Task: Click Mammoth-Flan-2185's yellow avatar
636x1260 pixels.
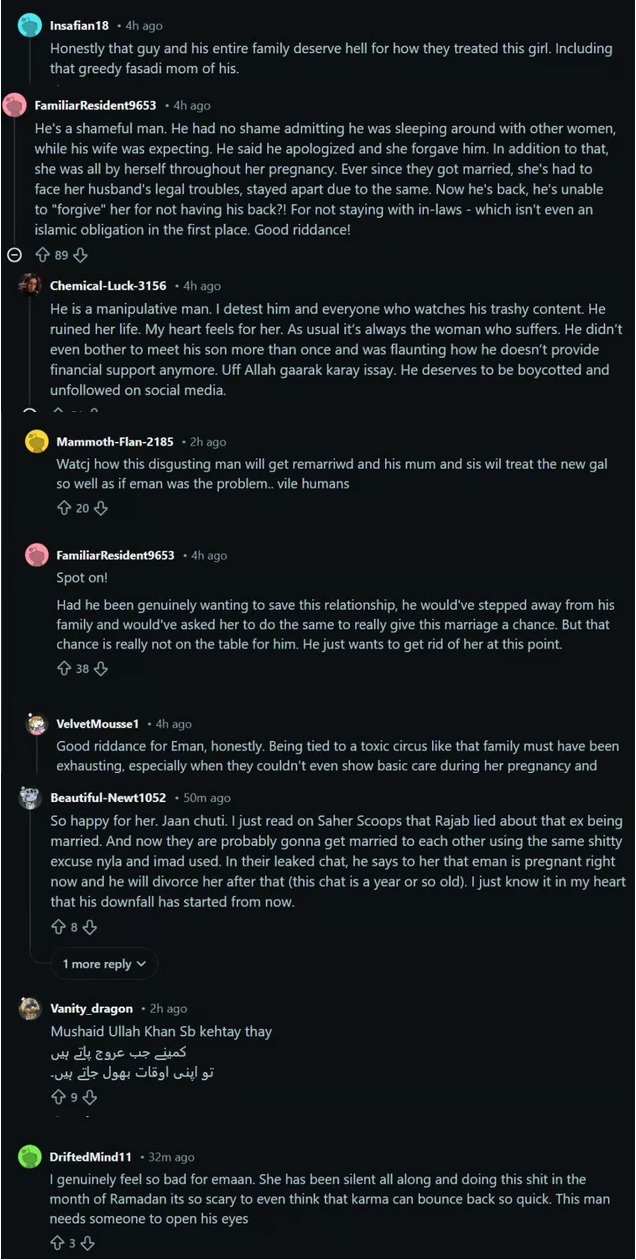Action: 37,442
